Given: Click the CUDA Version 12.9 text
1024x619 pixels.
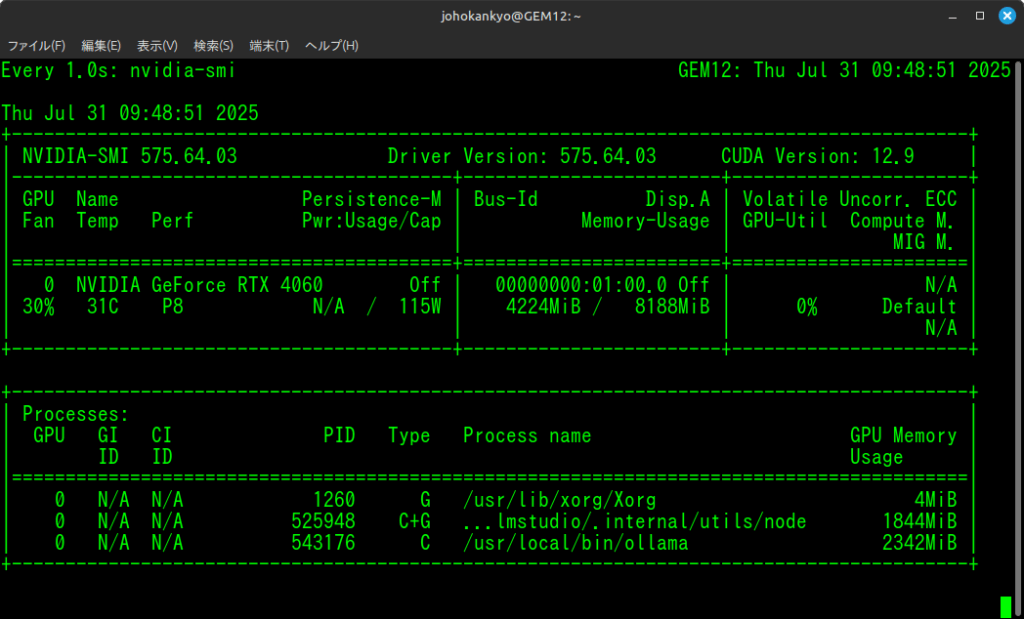Looking at the screenshot, I should click(817, 156).
